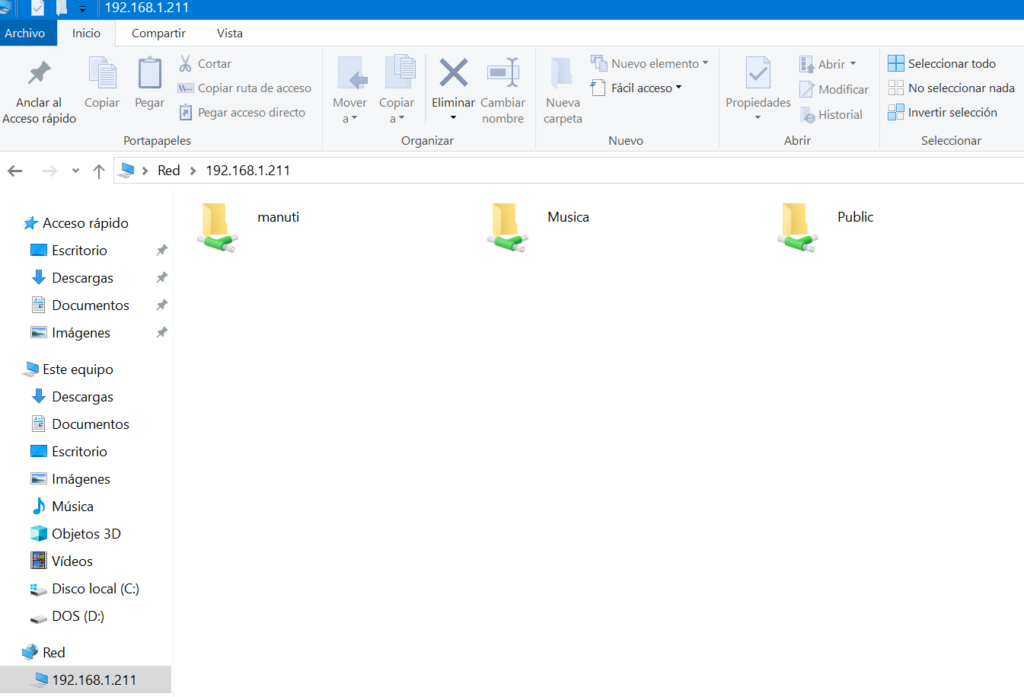Open the recent locations dropdown arrow
This screenshot has height=697, width=1024.
point(76,171)
